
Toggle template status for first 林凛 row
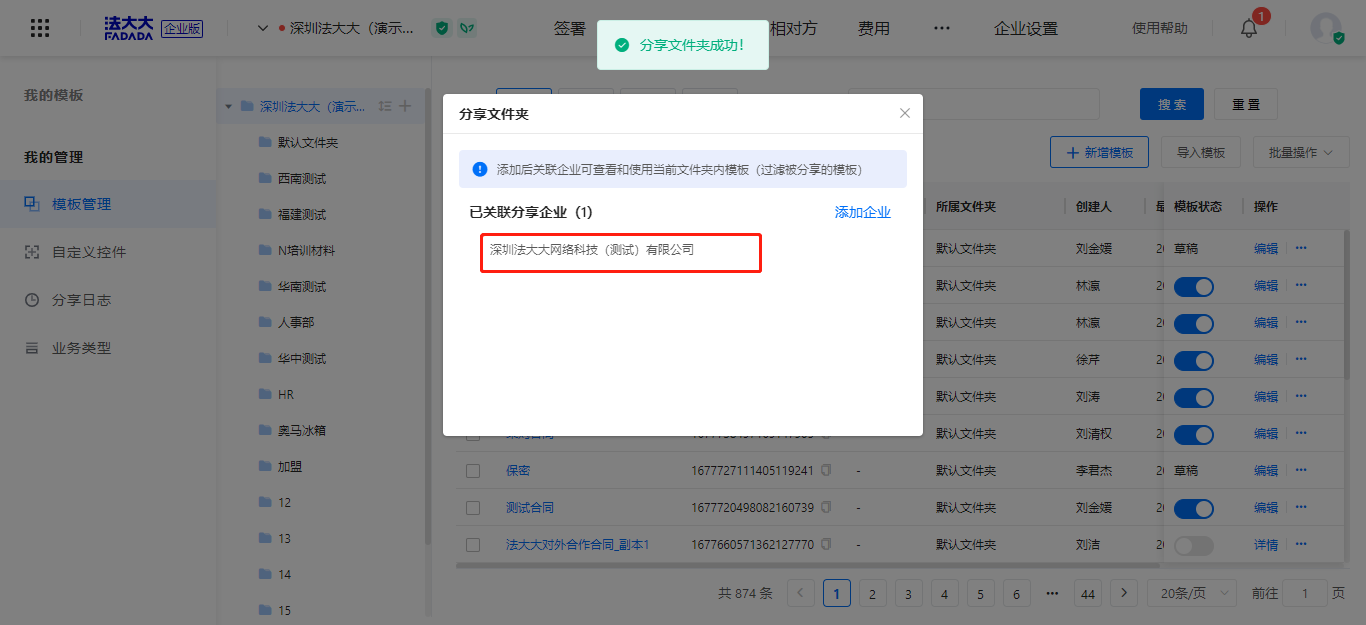coord(1193,286)
